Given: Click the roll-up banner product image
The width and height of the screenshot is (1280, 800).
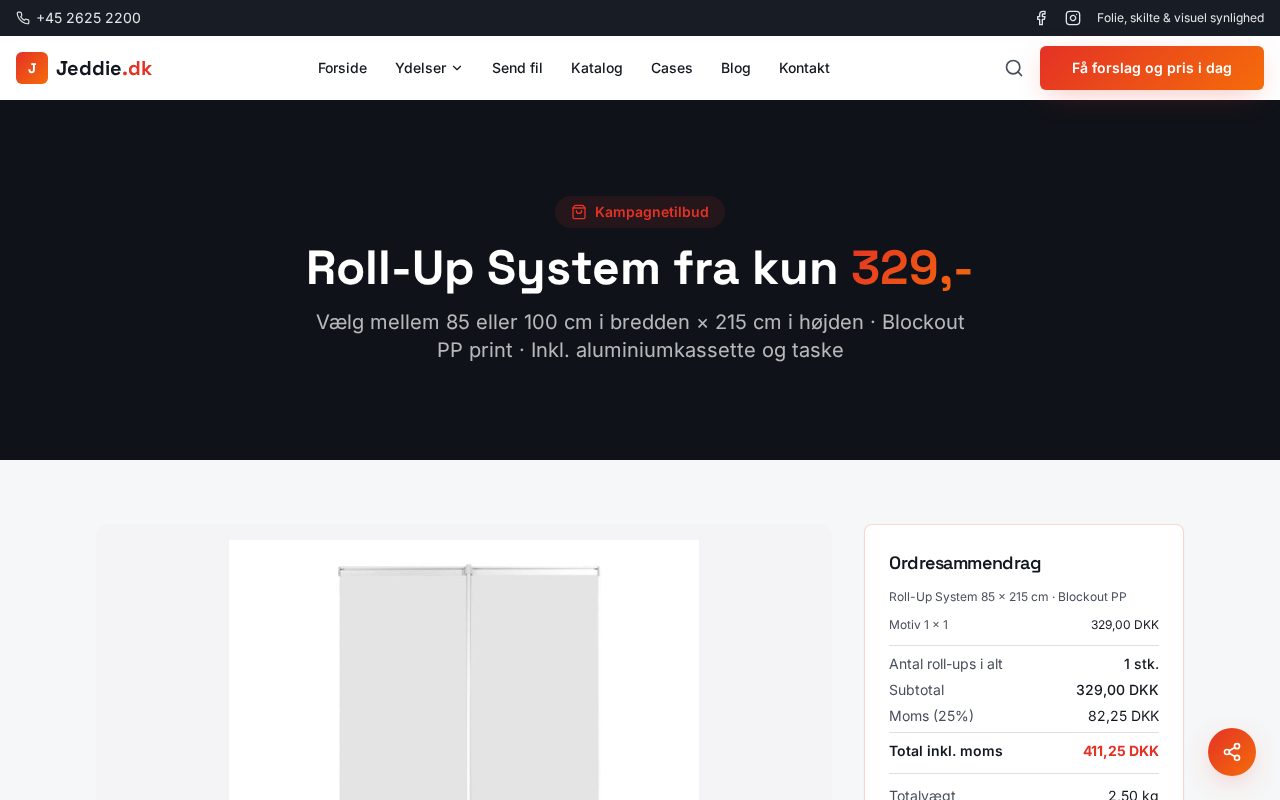Looking at the screenshot, I should (464, 680).
